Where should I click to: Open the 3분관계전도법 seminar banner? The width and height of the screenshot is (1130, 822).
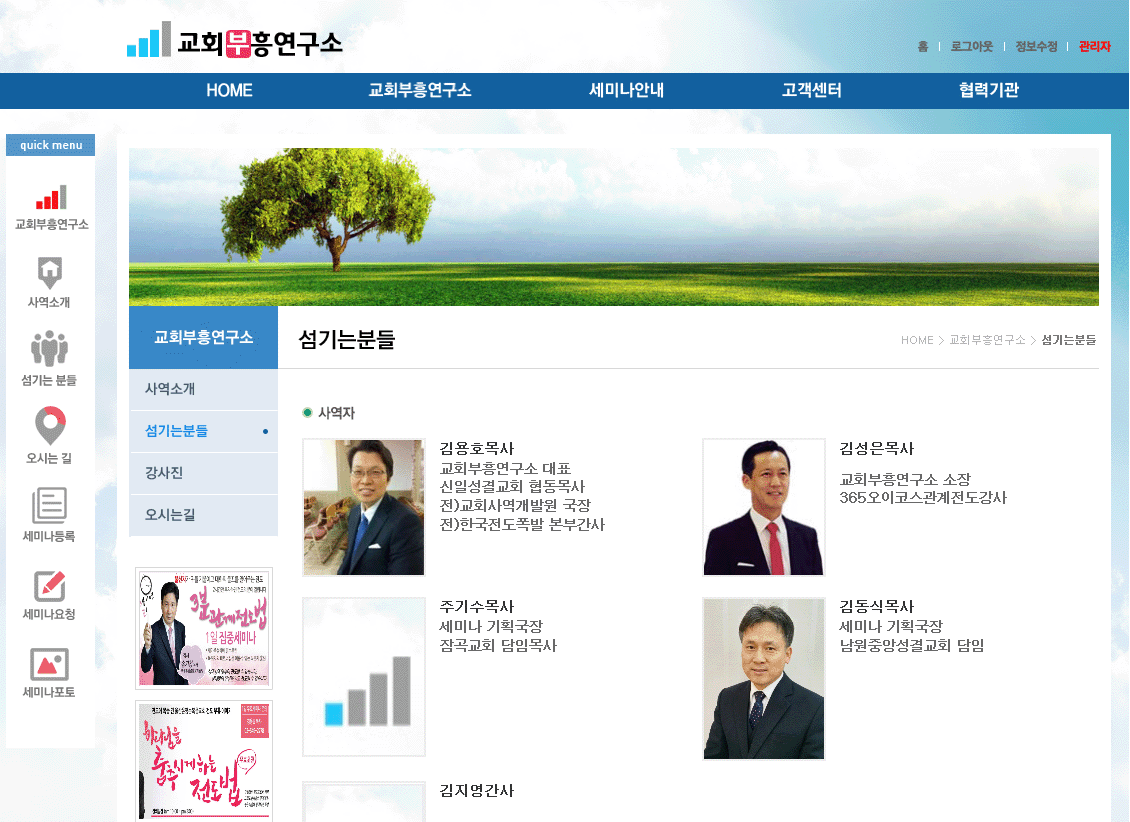pyautogui.click(x=204, y=628)
